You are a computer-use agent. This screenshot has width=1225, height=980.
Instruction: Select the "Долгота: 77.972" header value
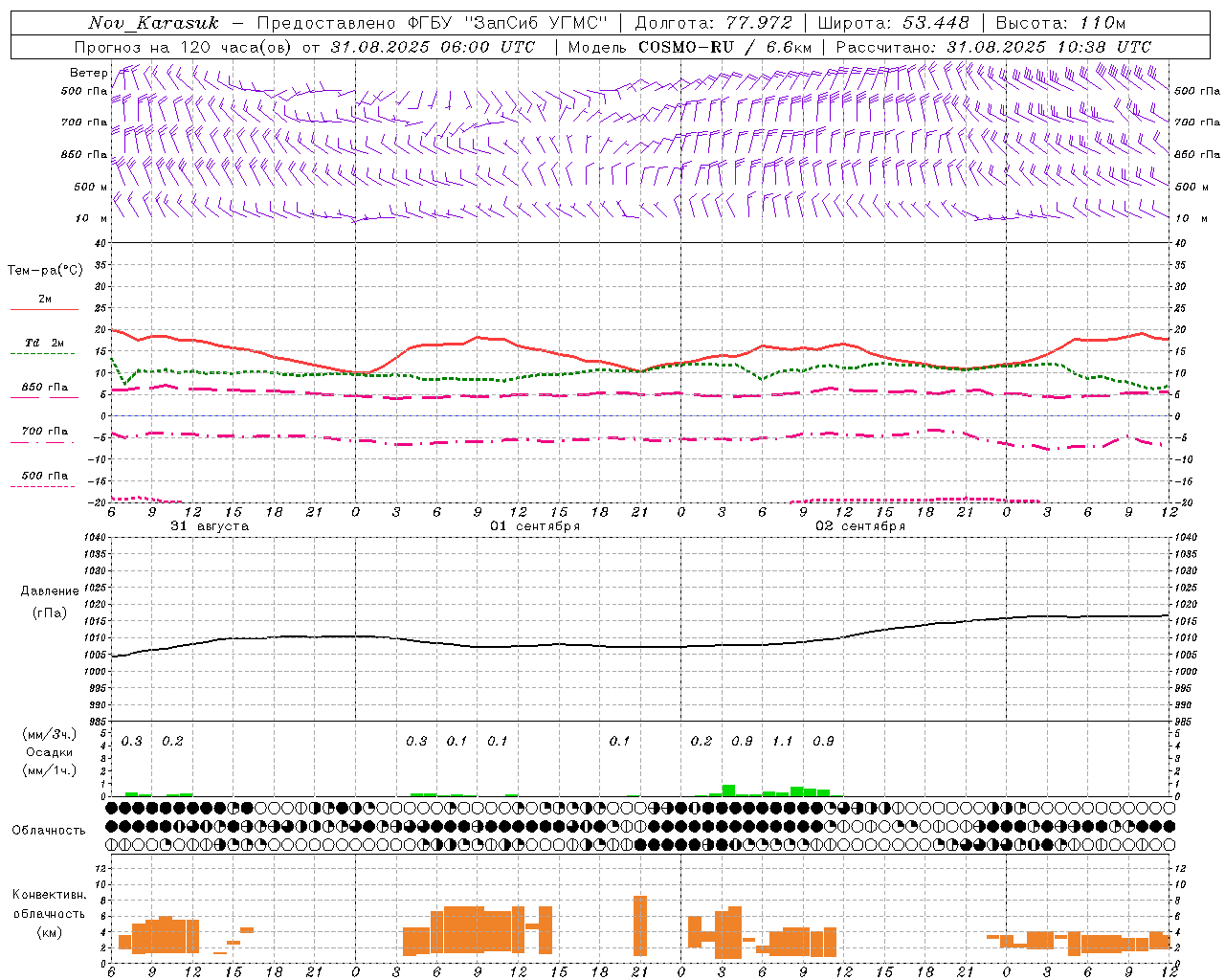(714, 23)
